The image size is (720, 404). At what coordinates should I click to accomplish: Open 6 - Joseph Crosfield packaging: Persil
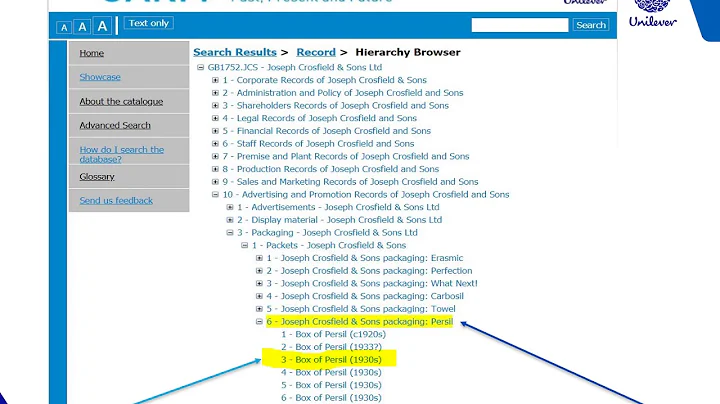pos(360,321)
